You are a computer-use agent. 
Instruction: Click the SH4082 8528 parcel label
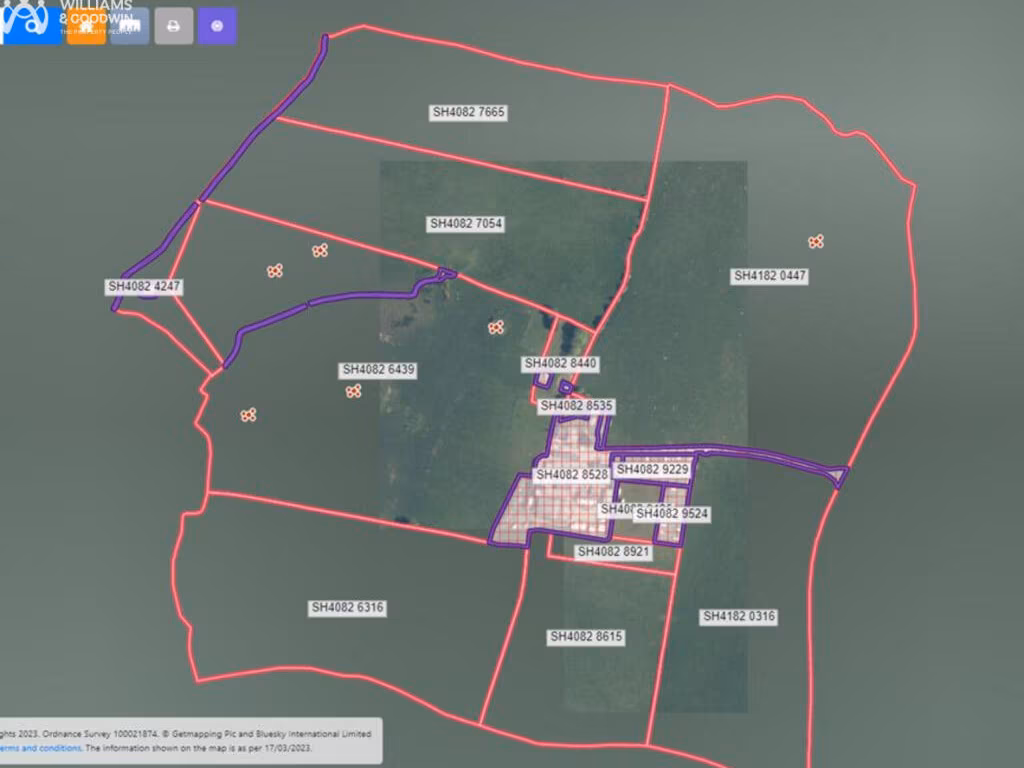[571, 475]
